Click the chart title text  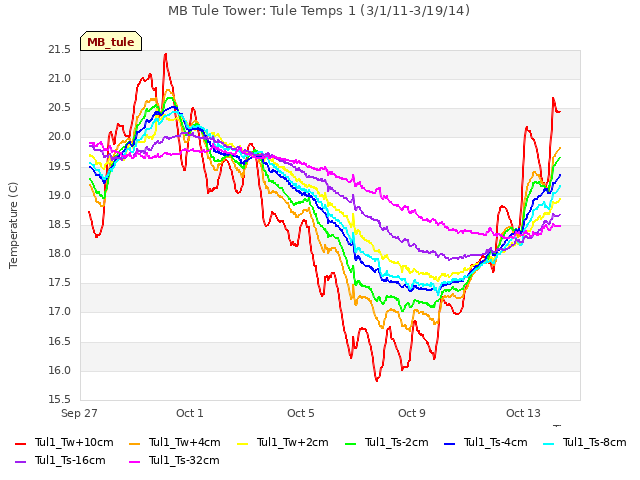point(319,10)
